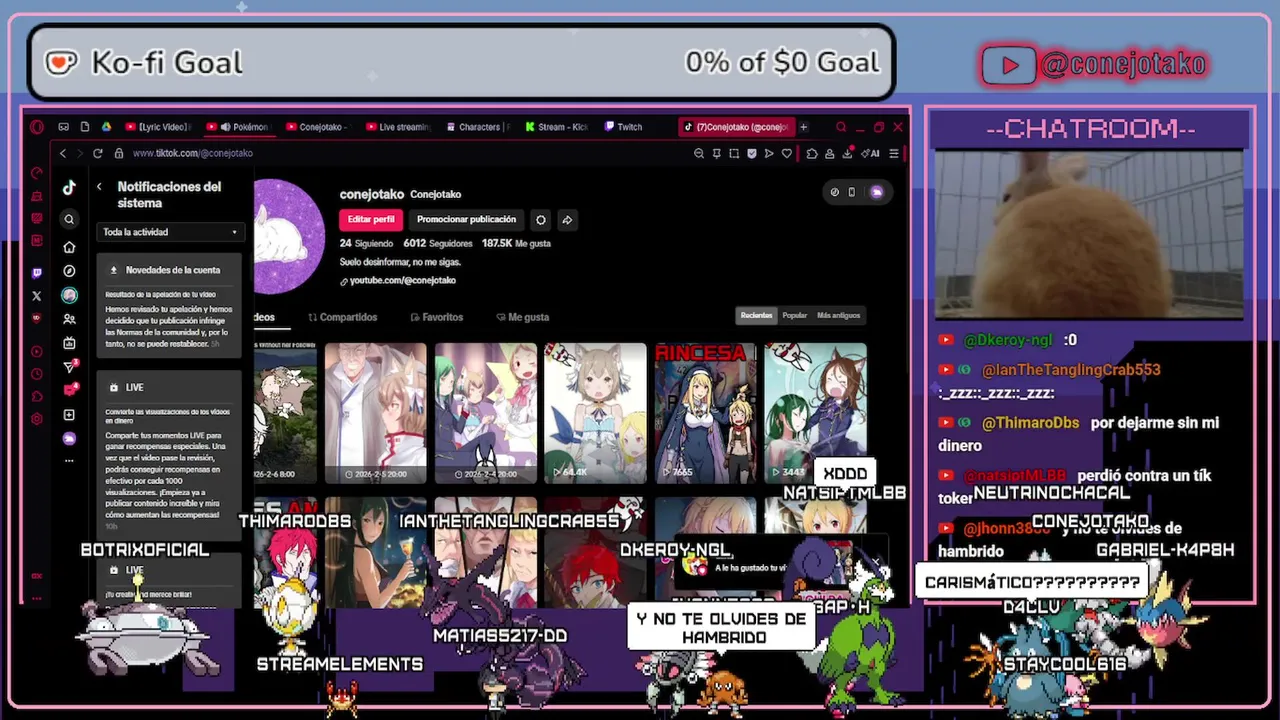Open Twitch in the Opera sidebar
The image size is (1280, 720).
[37, 273]
